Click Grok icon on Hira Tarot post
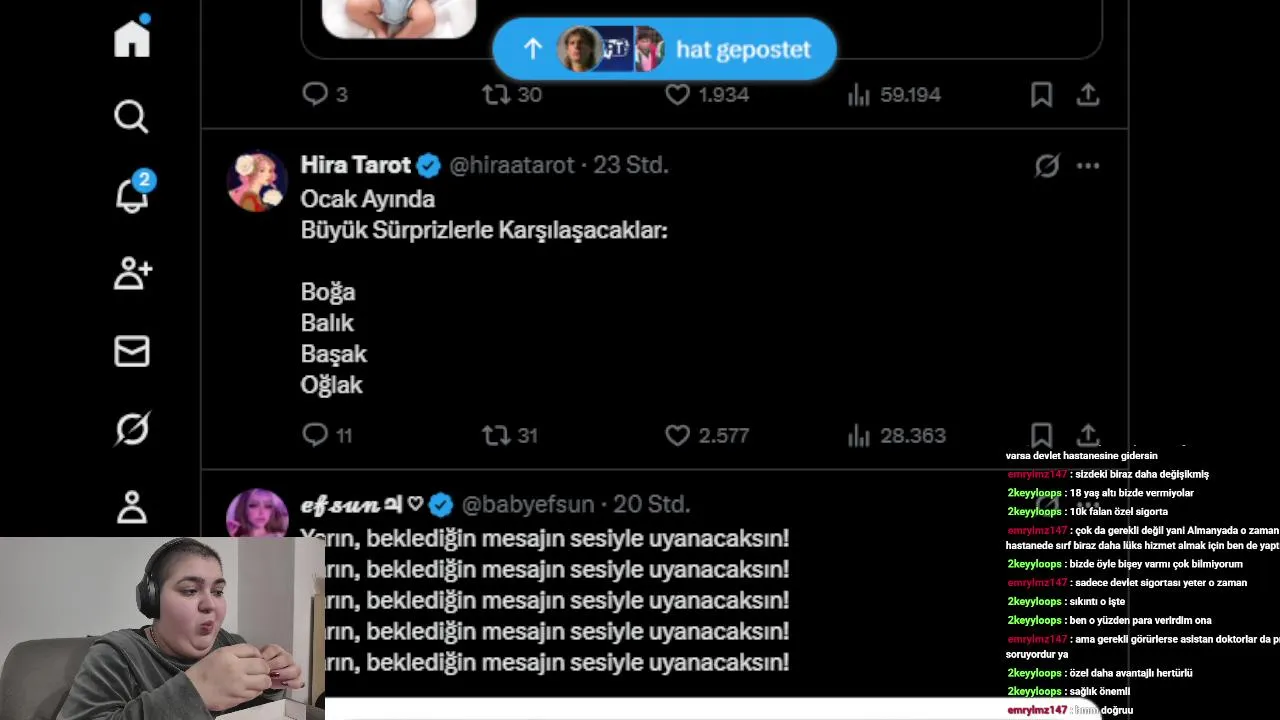Image resolution: width=1280 pixels, height=720 pixels. click(x=1046, y=166)
